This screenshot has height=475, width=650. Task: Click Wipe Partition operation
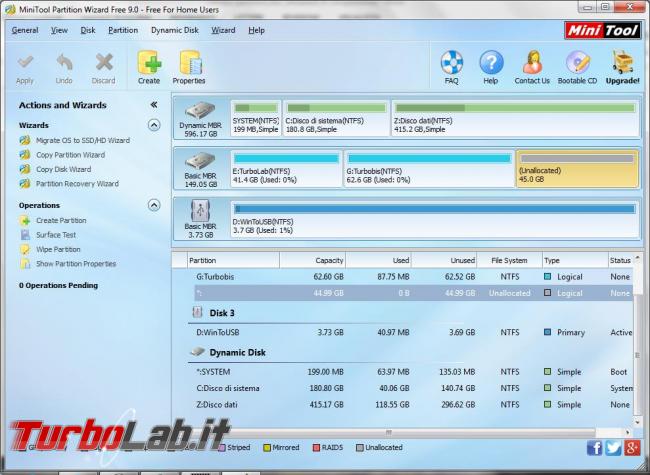point(50,250)
